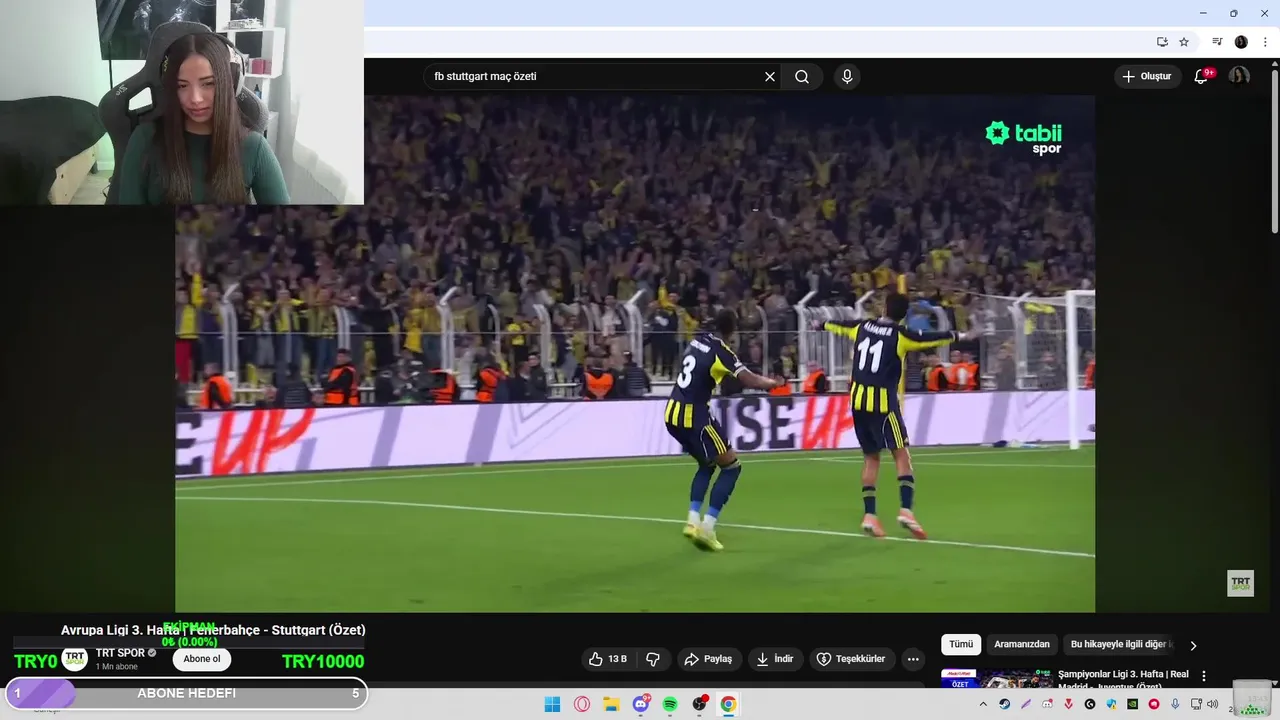Open the Windows security shield tray icon
Image resolution: width=1280 pixels, height=720 pixels.
(1111, 704)
